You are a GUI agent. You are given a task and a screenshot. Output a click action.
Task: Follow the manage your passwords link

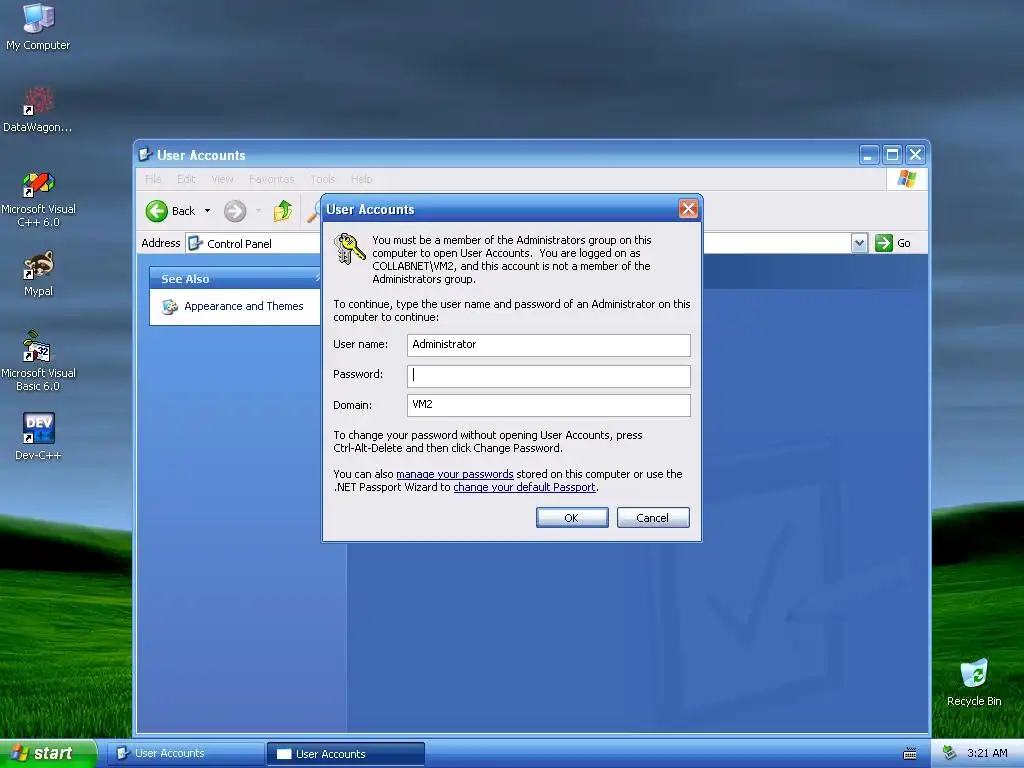[455, 474]
